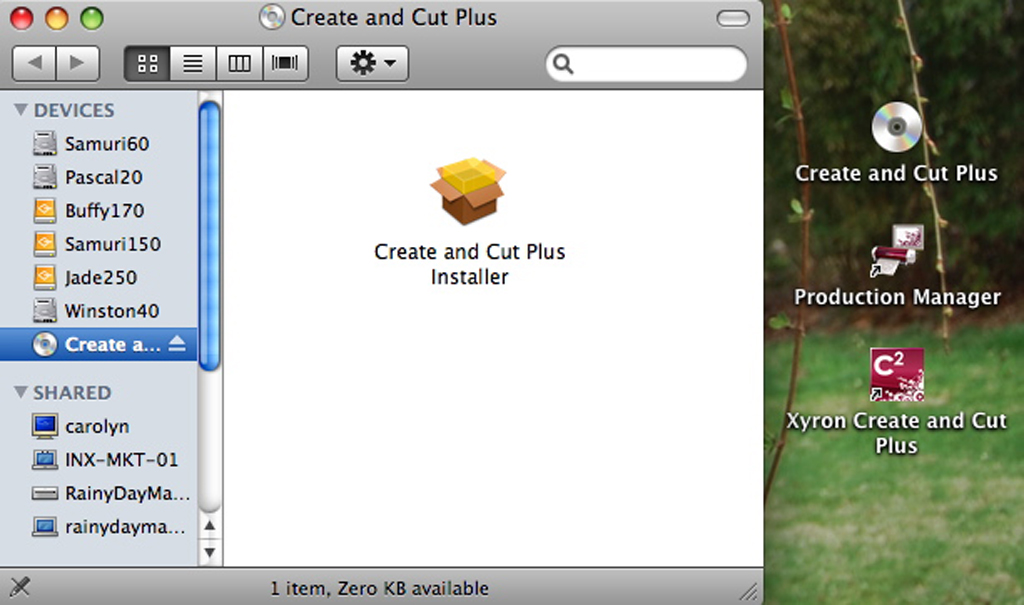Select Samuri150 label in sidebar
1024x605 pixels.
point(112,244)
